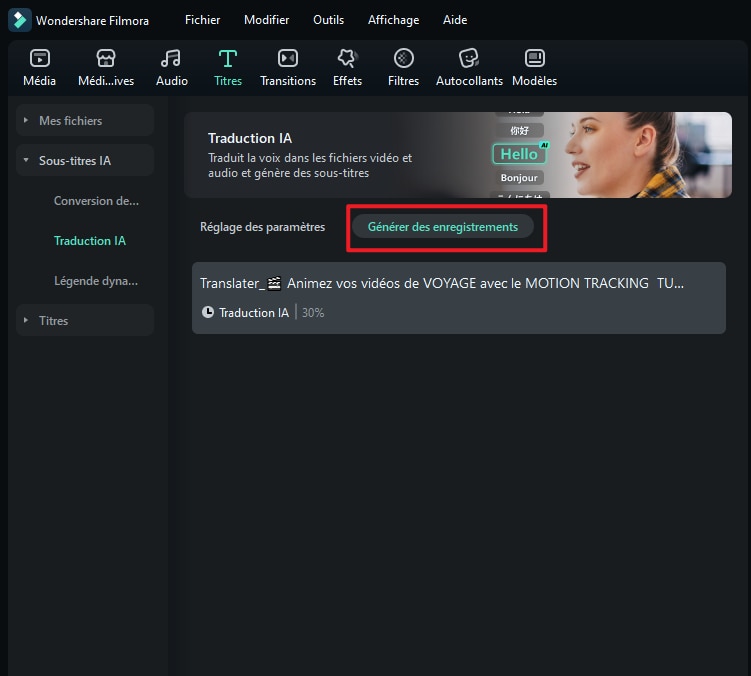This screenshot has height=676, width=751.
Task: Select Traduction IA in sidebar
Action: tap(90, 241)
